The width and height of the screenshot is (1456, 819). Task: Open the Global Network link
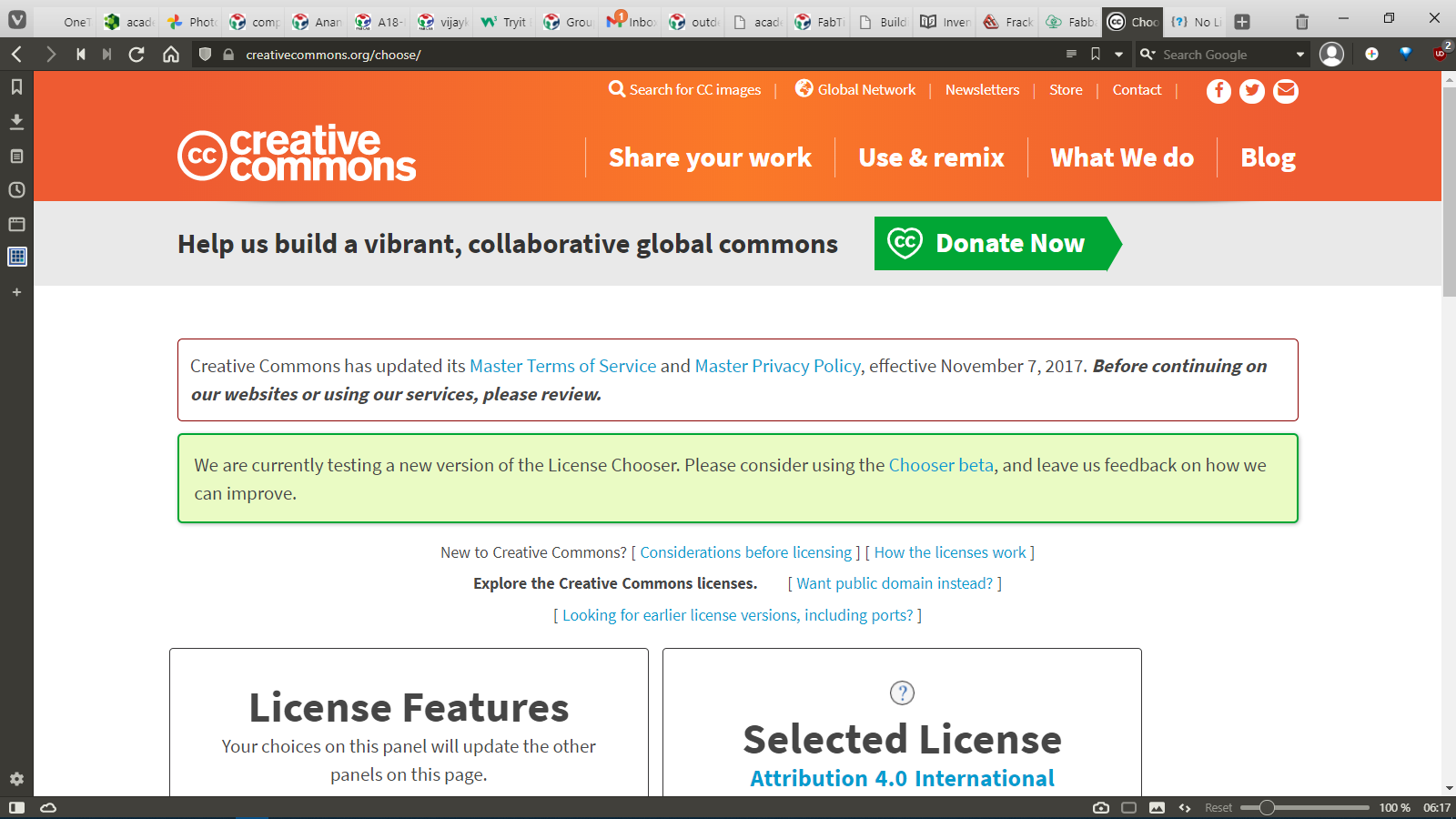pos(855,89)
